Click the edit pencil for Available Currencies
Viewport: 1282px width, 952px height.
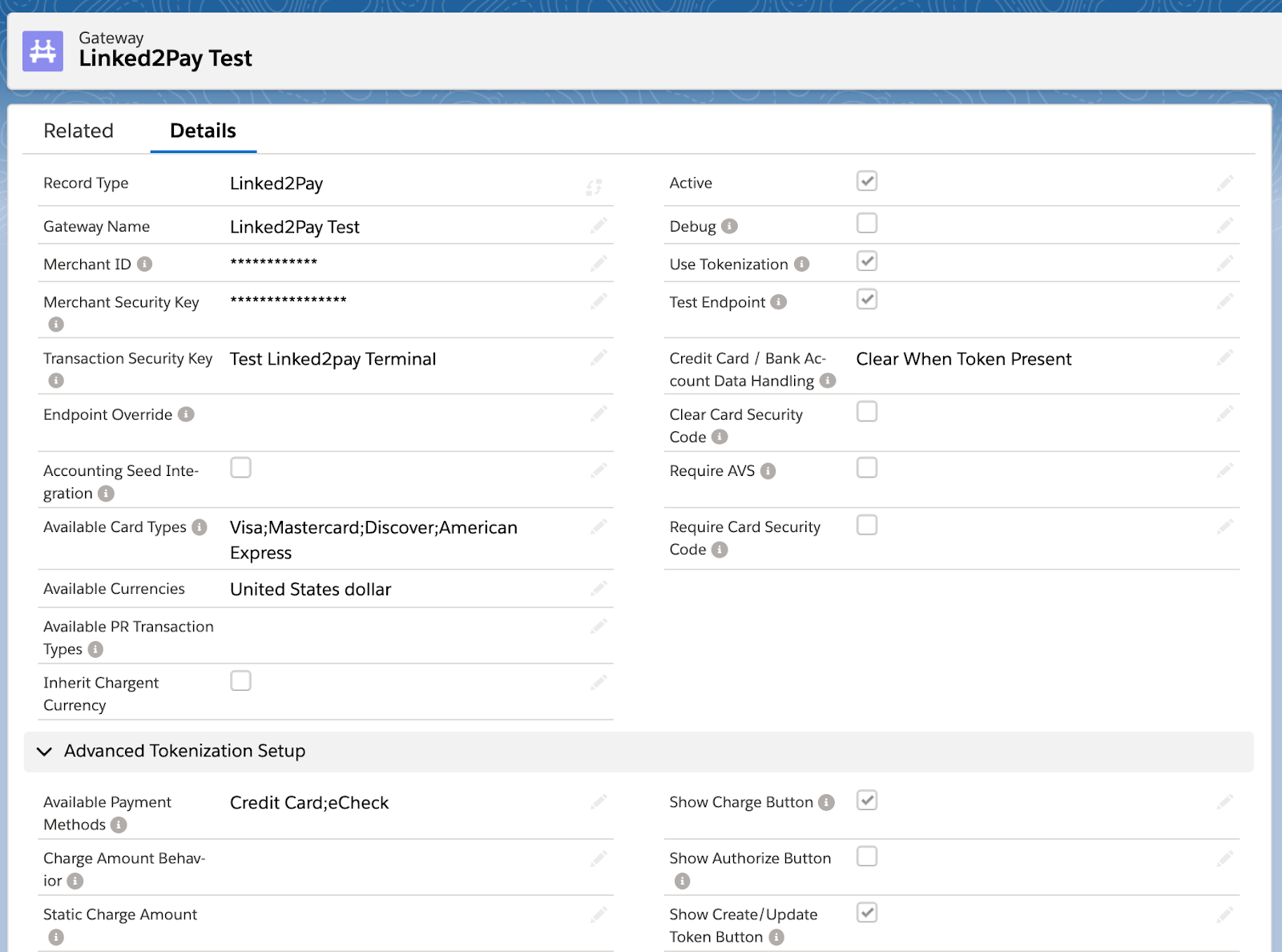click(x=599, y=589)
